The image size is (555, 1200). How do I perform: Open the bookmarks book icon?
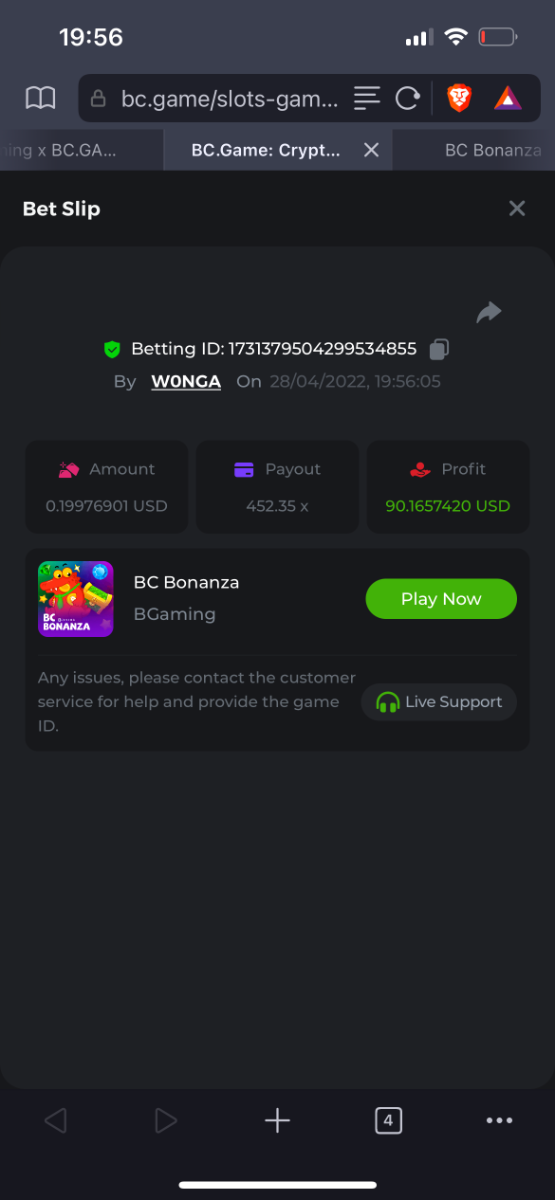(40, 98)
